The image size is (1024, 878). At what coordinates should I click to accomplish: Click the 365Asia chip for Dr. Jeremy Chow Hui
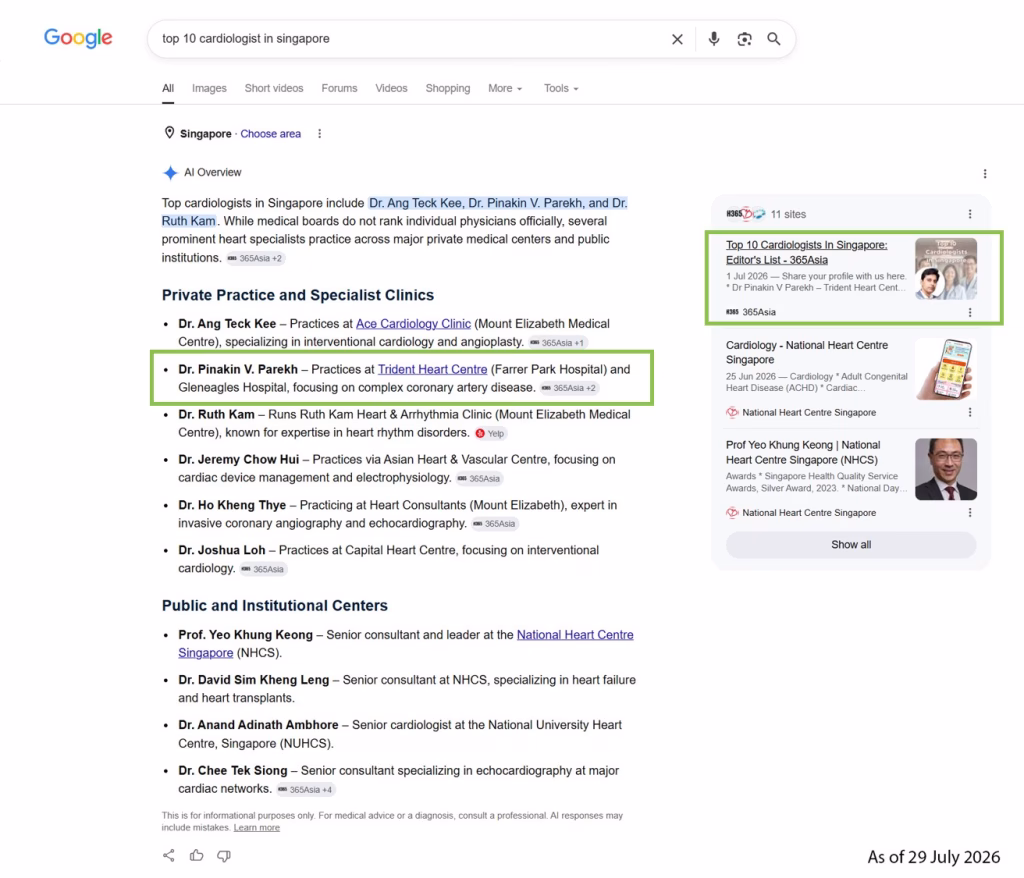point(479,478)
